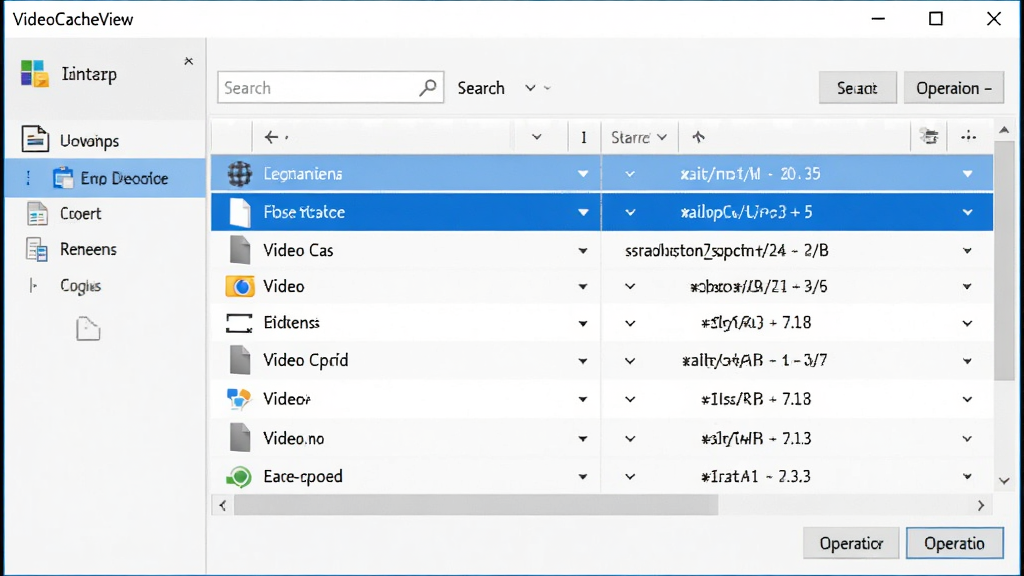Click the Coert page icon
Screen dimensions: 1024x576
(x=37, y=214)
